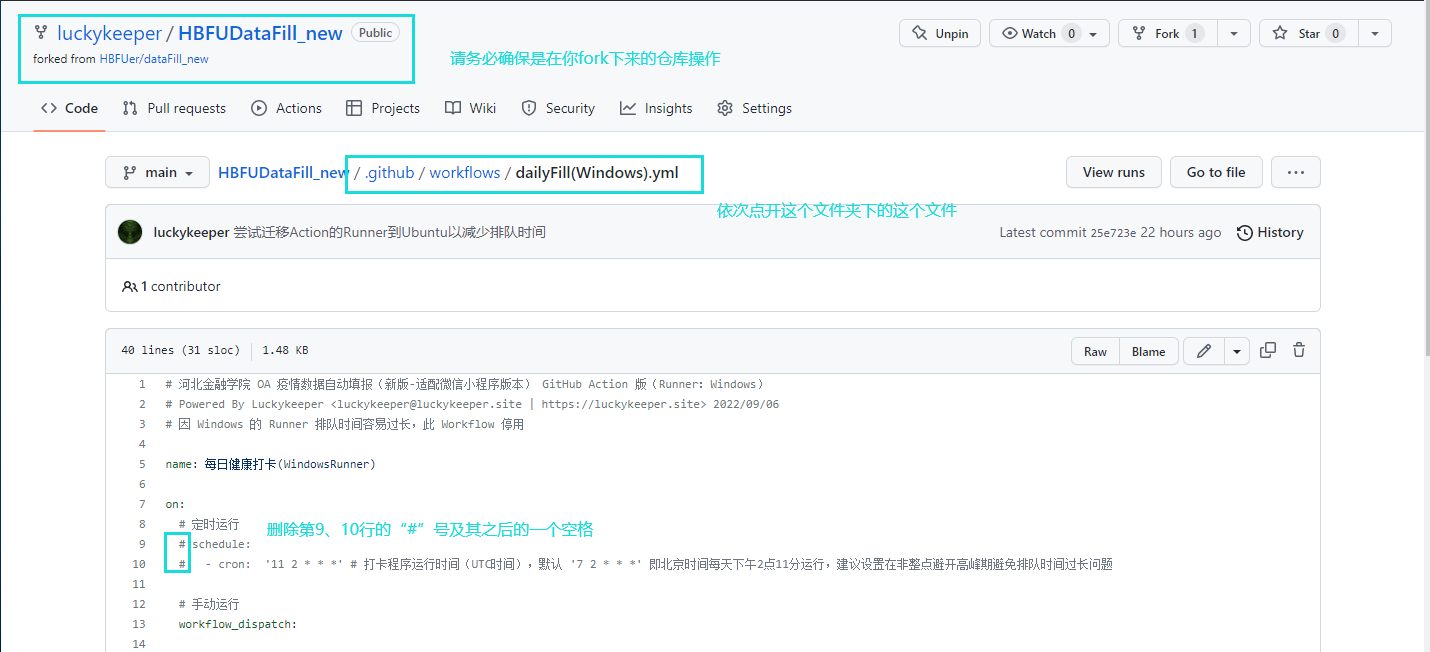Click the fork icon beside the owner name
This screenshot has width=1430, height=652.
pyautogui.click(x=41, y=33)
